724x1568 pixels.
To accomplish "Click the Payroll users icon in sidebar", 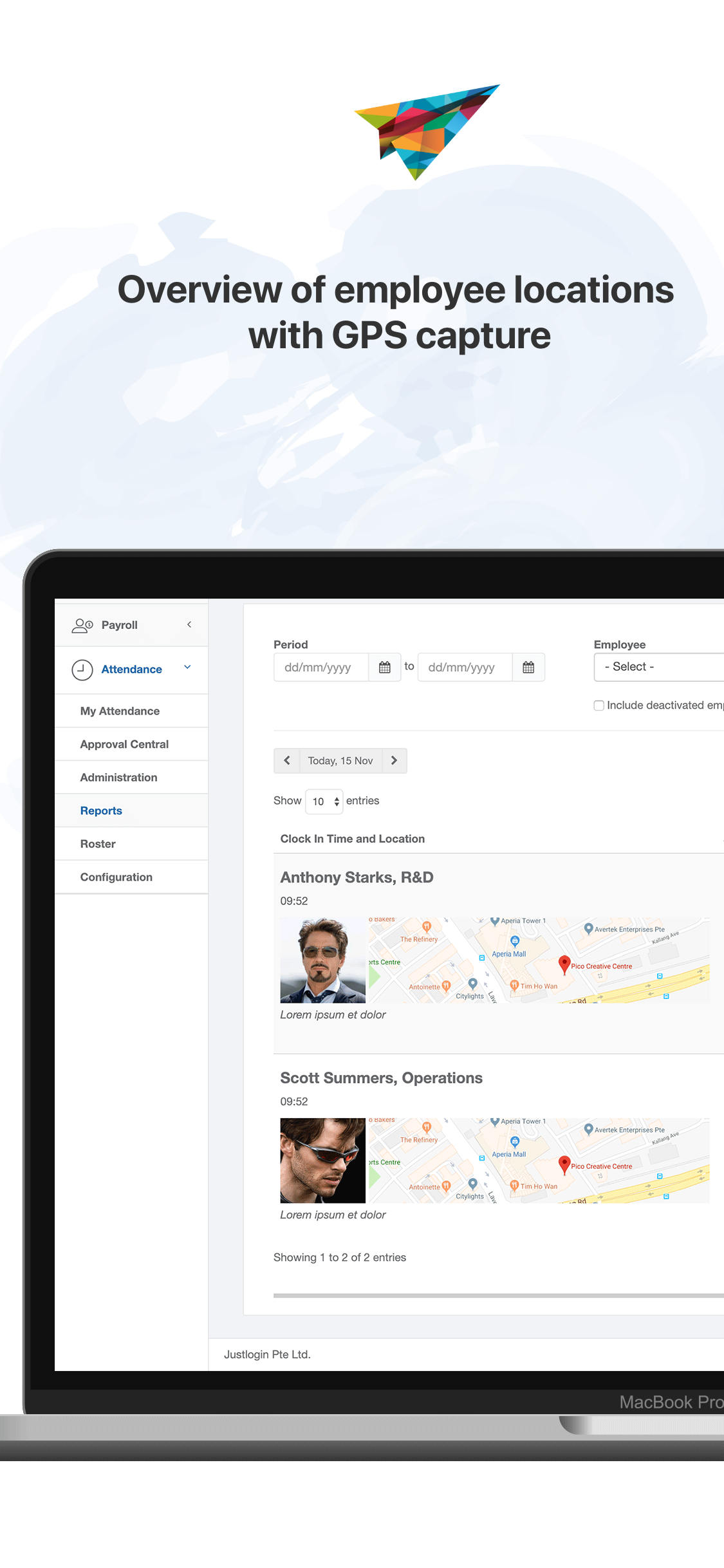I will click(x=82, y=625).
